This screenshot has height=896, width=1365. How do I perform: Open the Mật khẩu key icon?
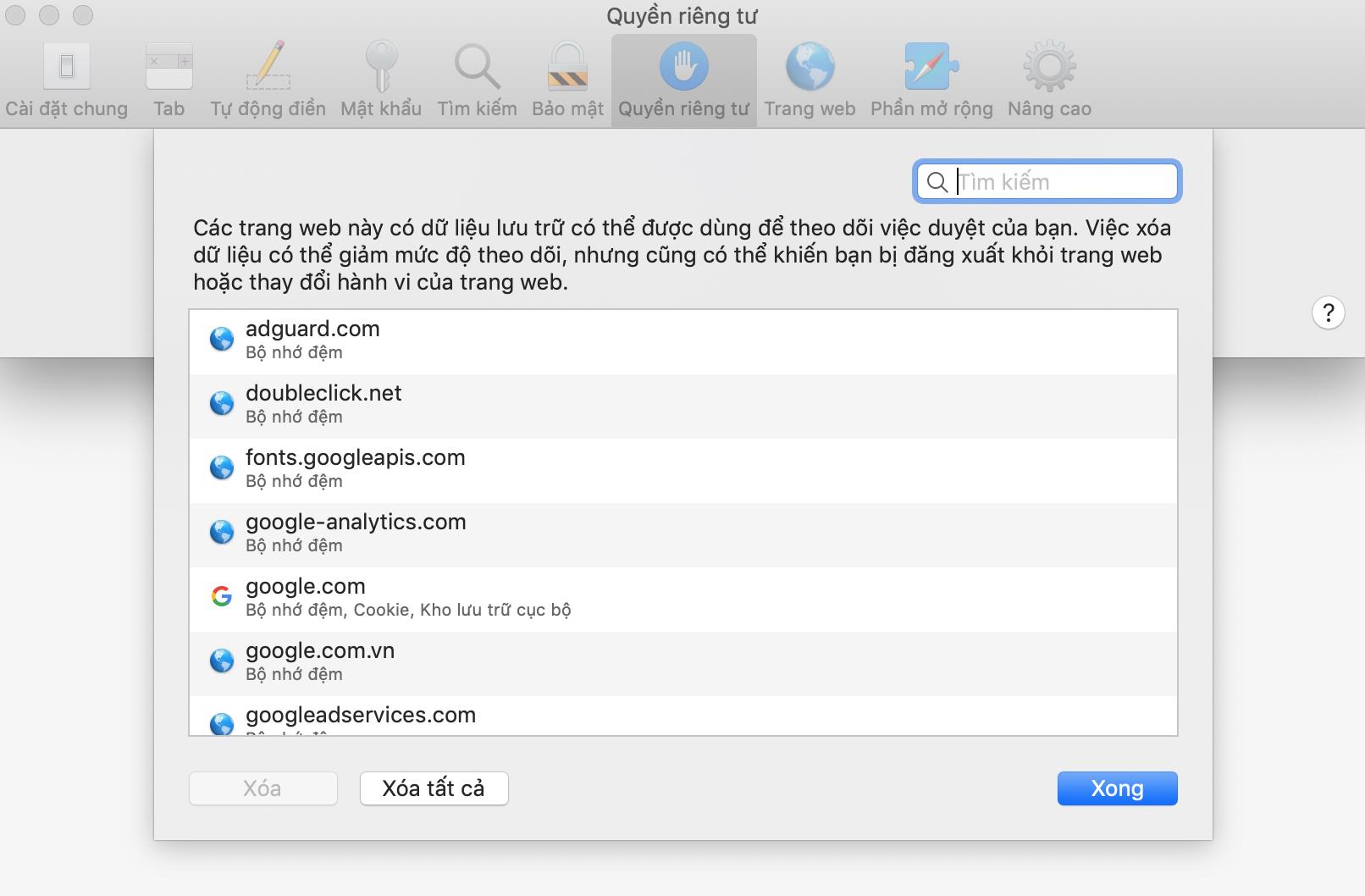click(381, 68)
